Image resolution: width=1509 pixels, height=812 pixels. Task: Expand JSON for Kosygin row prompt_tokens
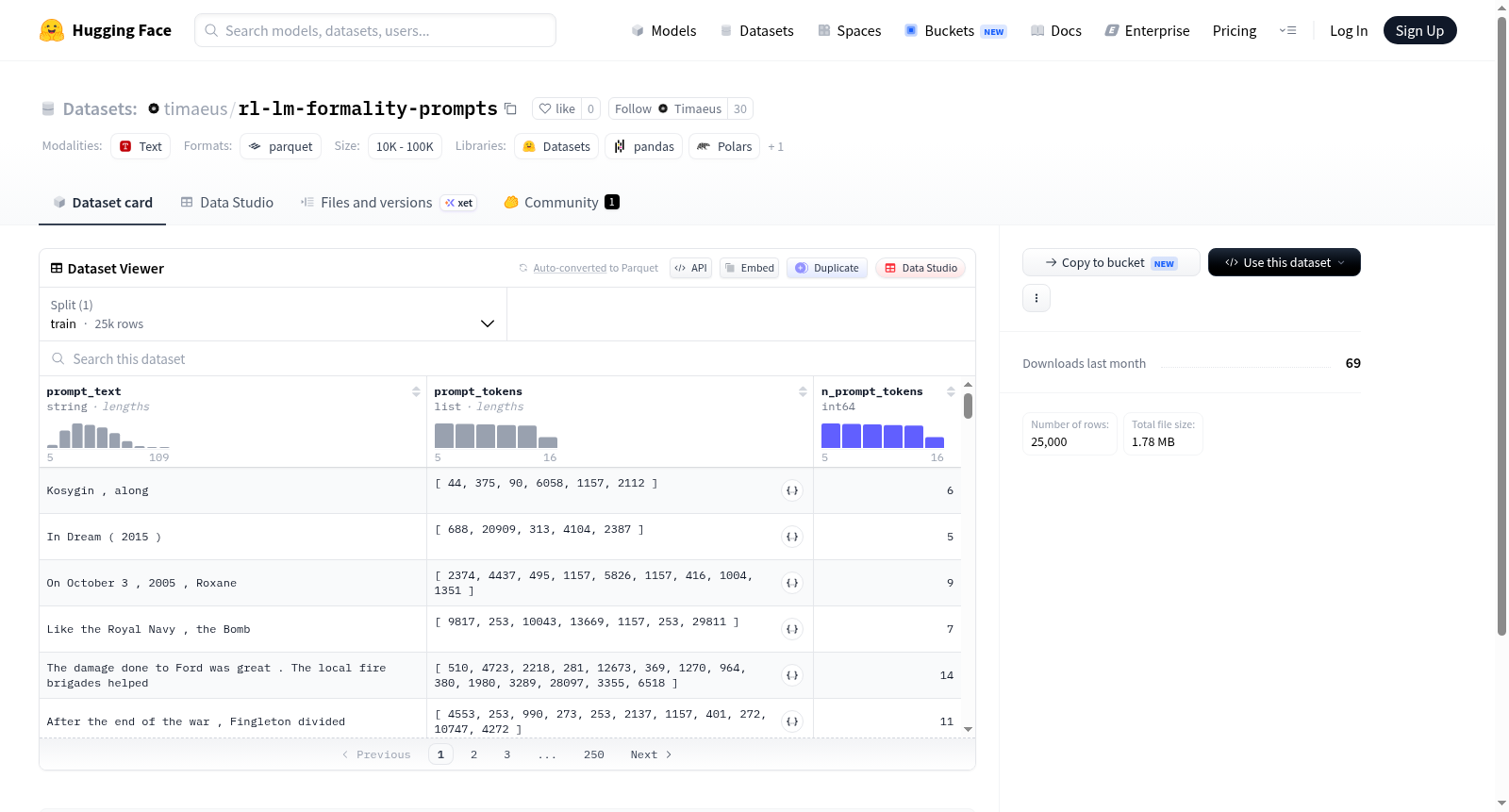tap(792, 490)
